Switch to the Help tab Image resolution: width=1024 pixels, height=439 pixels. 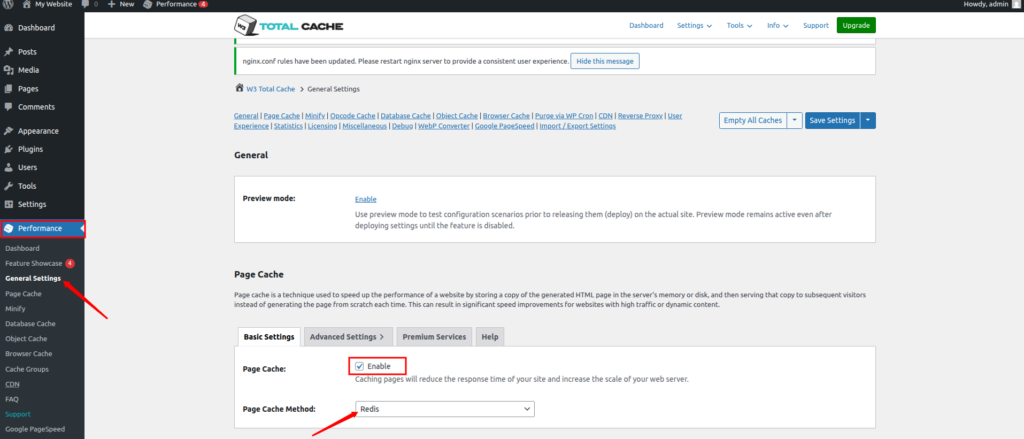(x=490, y=337)
